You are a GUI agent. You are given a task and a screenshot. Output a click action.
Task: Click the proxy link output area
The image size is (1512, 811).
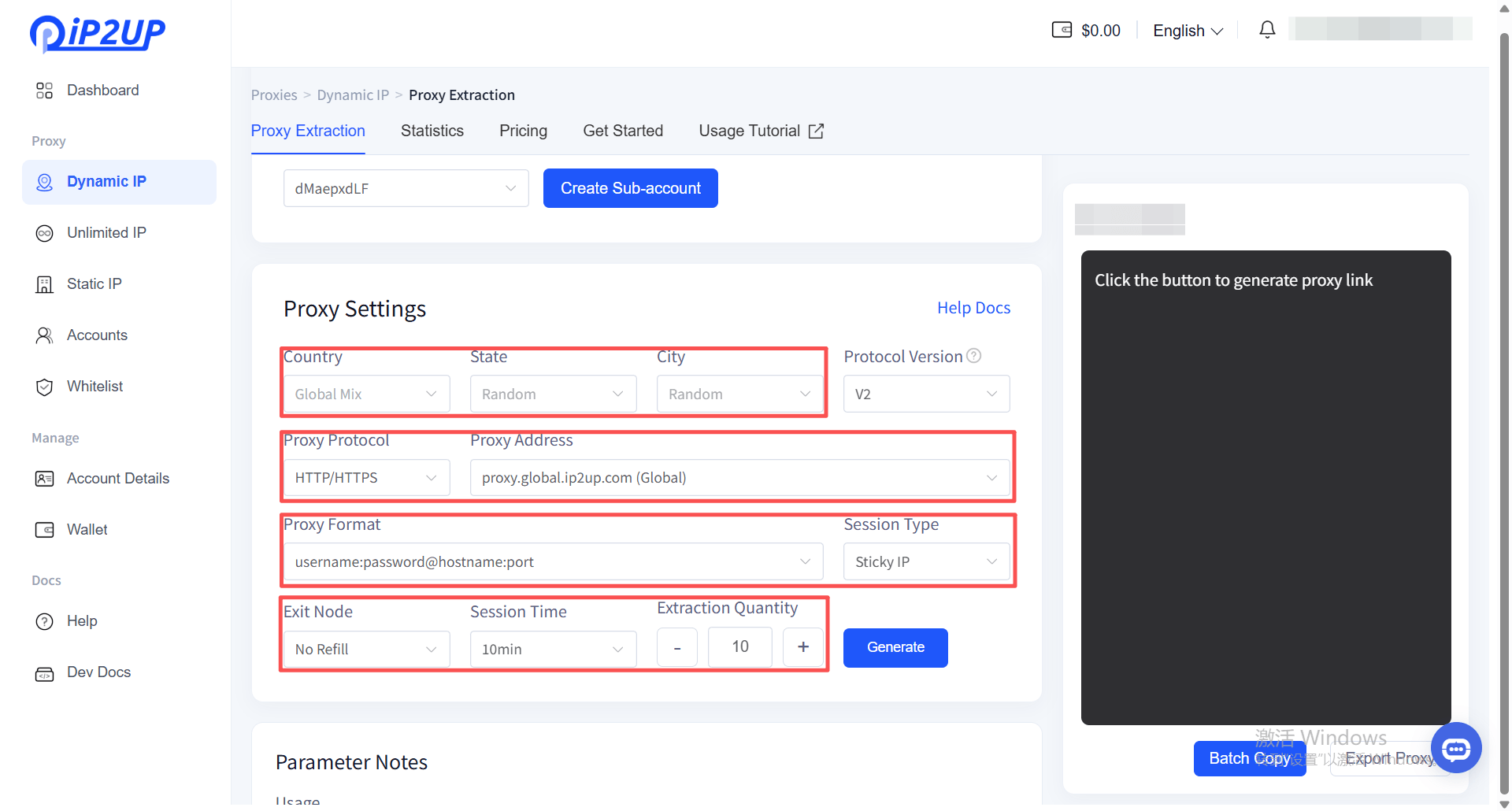pyautogui.click(x=1266, y=487)
